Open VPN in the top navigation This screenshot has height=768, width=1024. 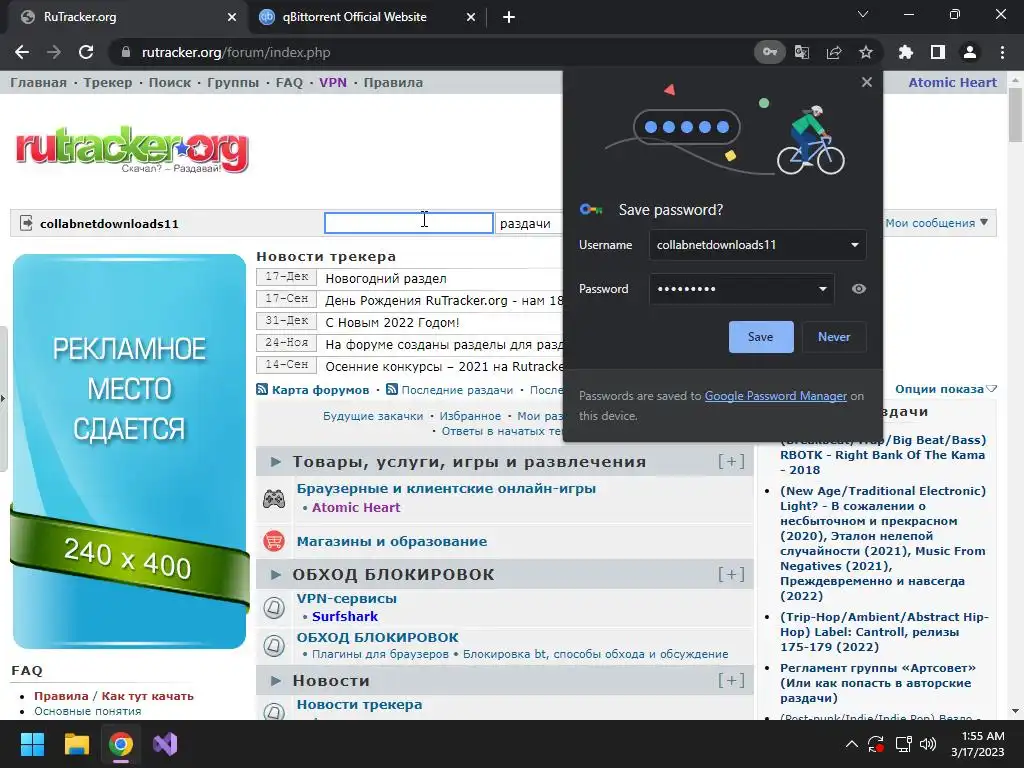(333, 83)
